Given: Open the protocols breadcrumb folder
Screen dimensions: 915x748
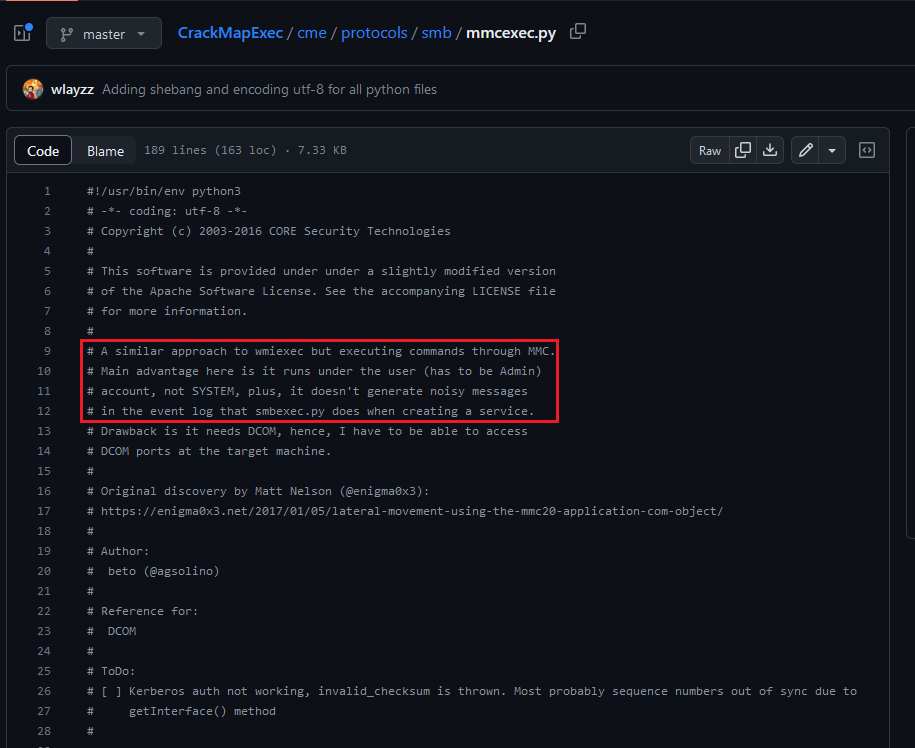Looking at the screenshot, I should 374,31.
